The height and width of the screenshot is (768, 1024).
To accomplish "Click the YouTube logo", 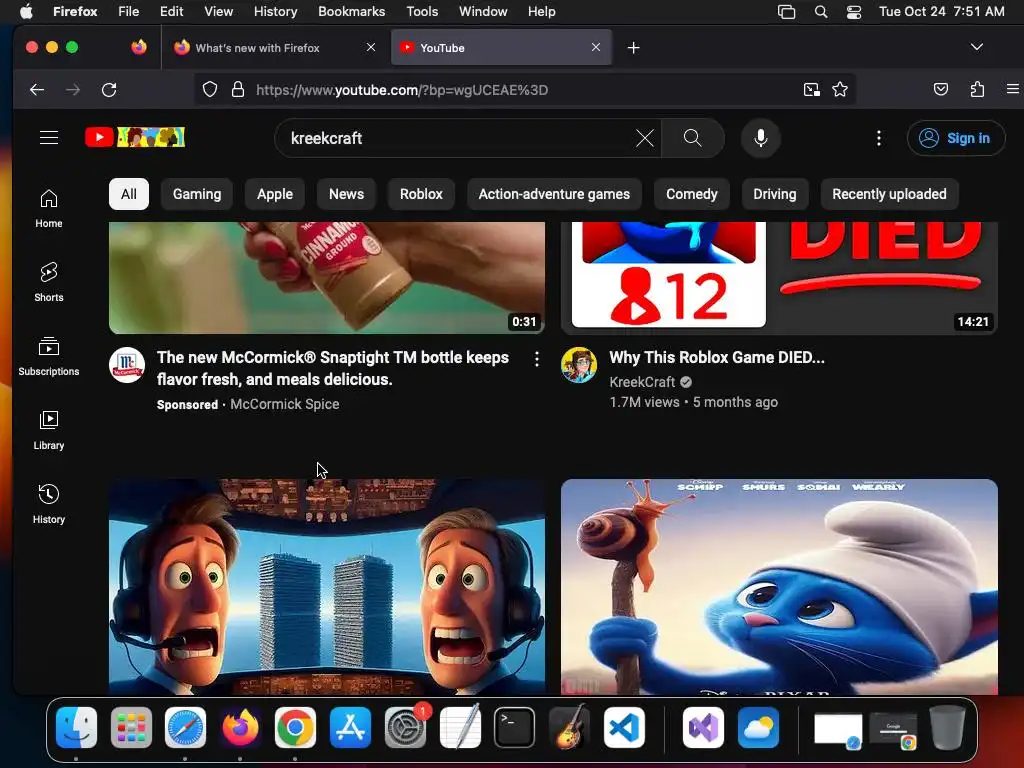I will 135,137.
